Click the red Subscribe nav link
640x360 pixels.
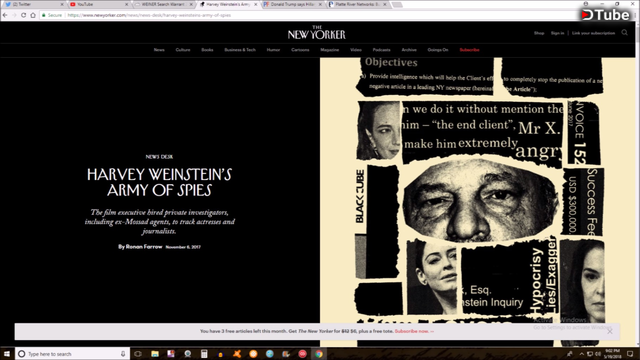[x=469, y=50]
